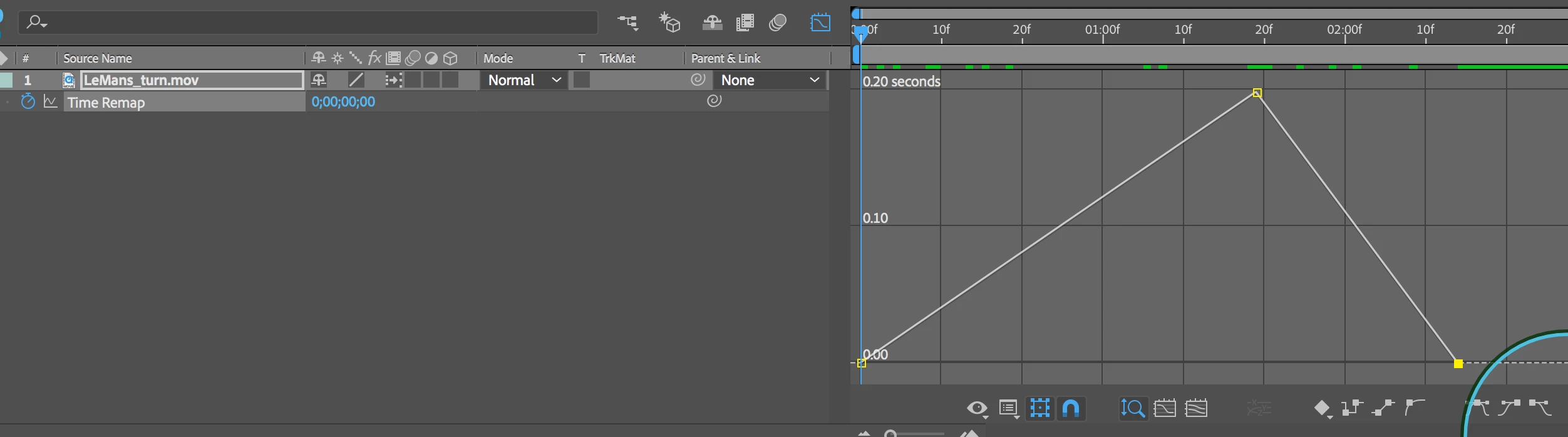
Task: Convert selected keyframes to Linear
Action: (1383, 408)
